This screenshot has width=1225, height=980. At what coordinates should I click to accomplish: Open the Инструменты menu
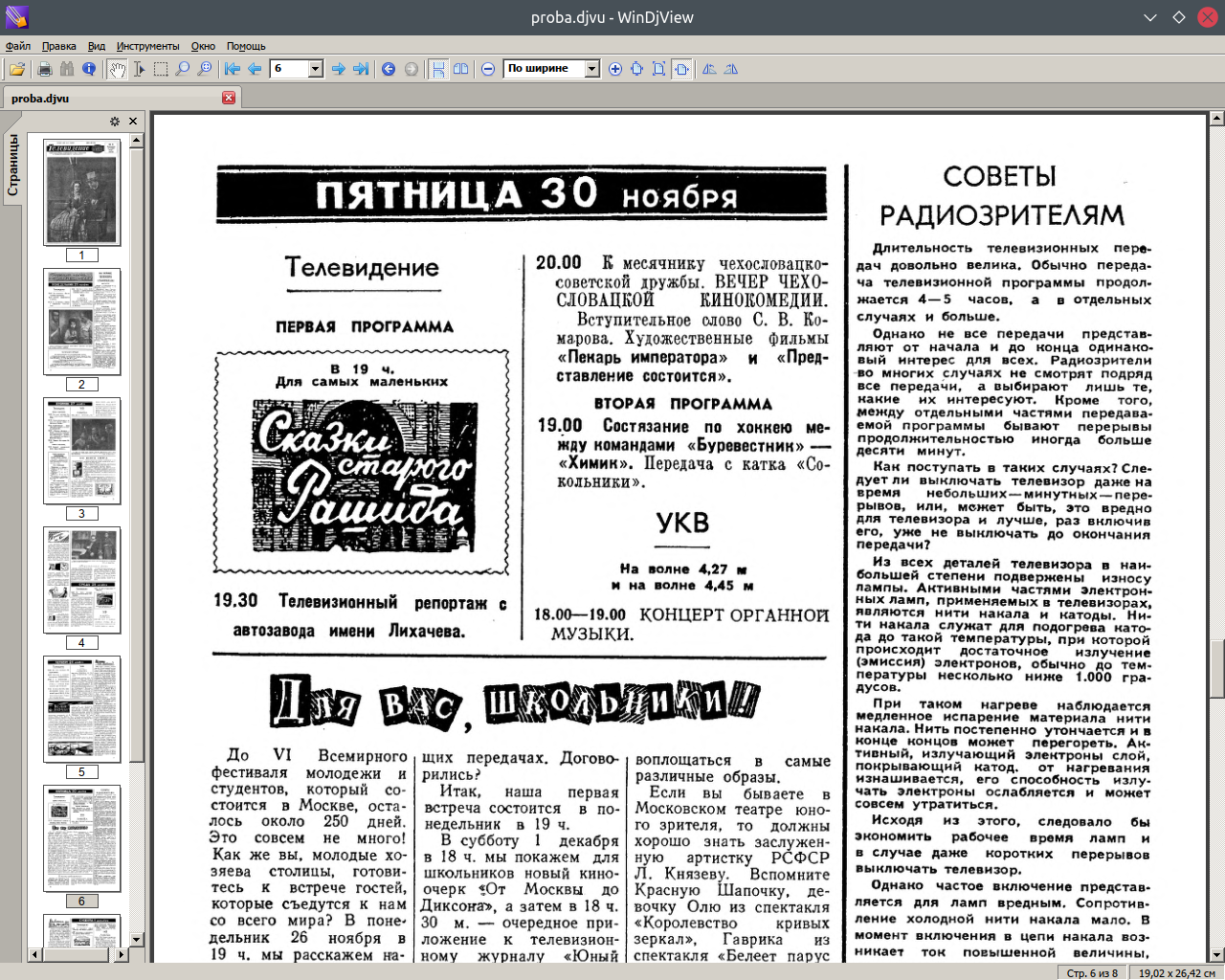pyautogui.click(x=147, y=46)
